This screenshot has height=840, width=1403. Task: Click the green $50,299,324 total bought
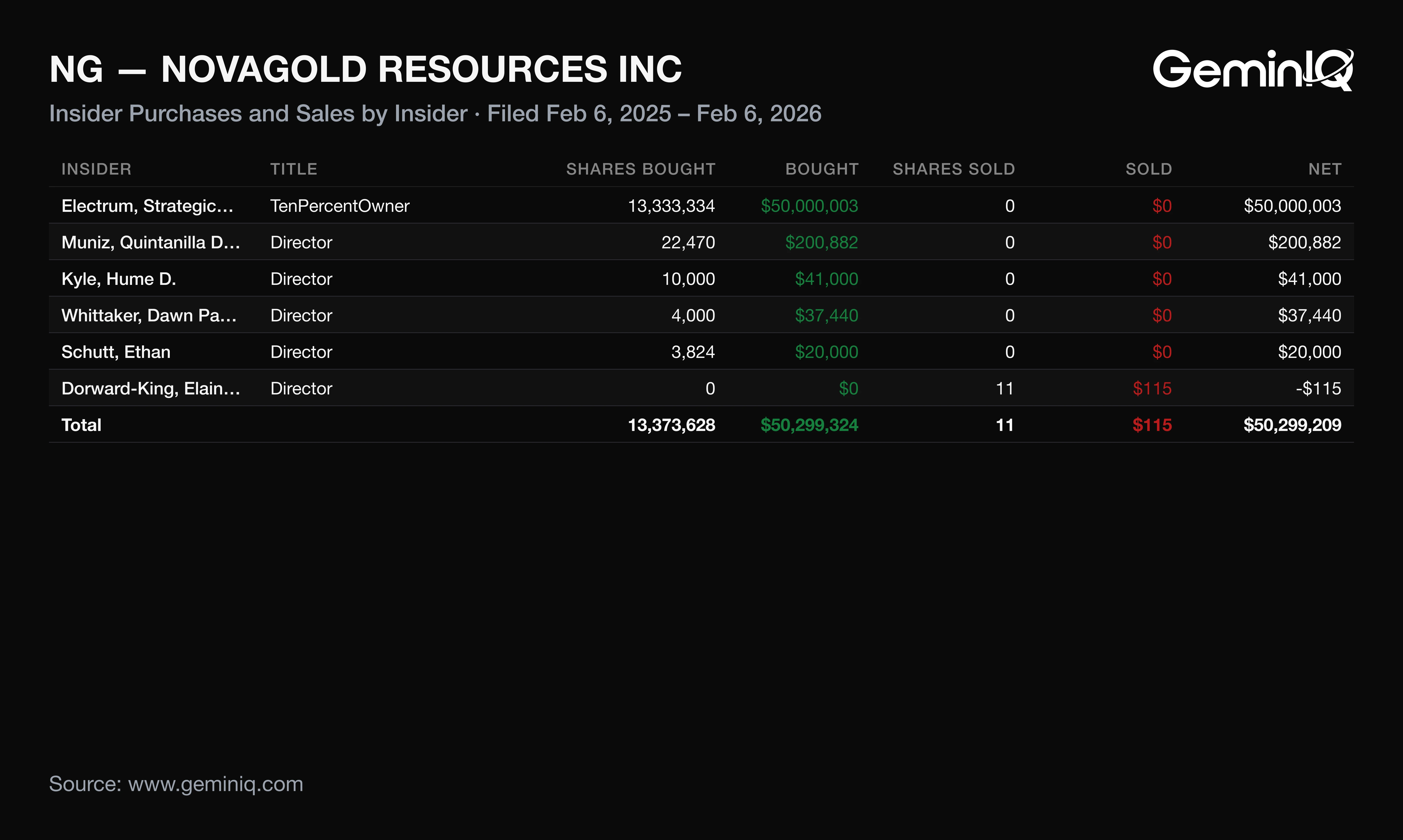[x=809, y=425]
